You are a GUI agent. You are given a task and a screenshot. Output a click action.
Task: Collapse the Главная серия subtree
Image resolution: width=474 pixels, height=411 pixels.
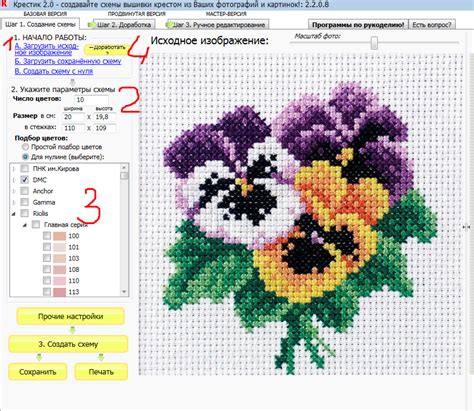coord(25,225)
